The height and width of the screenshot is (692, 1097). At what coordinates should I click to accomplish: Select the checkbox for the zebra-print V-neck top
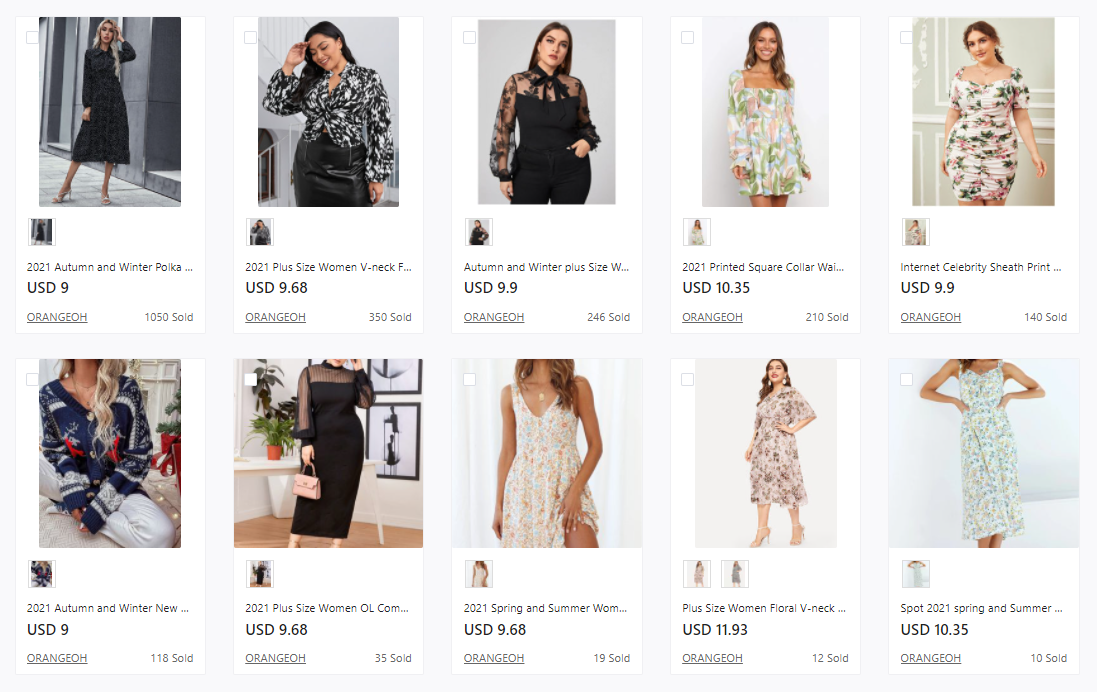click(250, 38)
